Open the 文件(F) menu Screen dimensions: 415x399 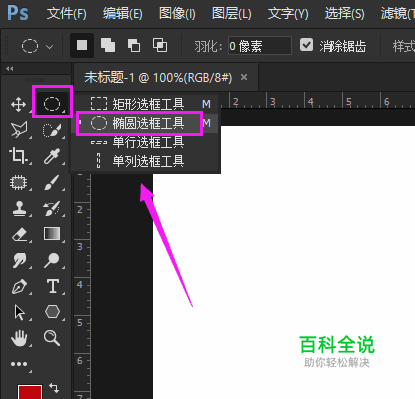tap(67, 14)
